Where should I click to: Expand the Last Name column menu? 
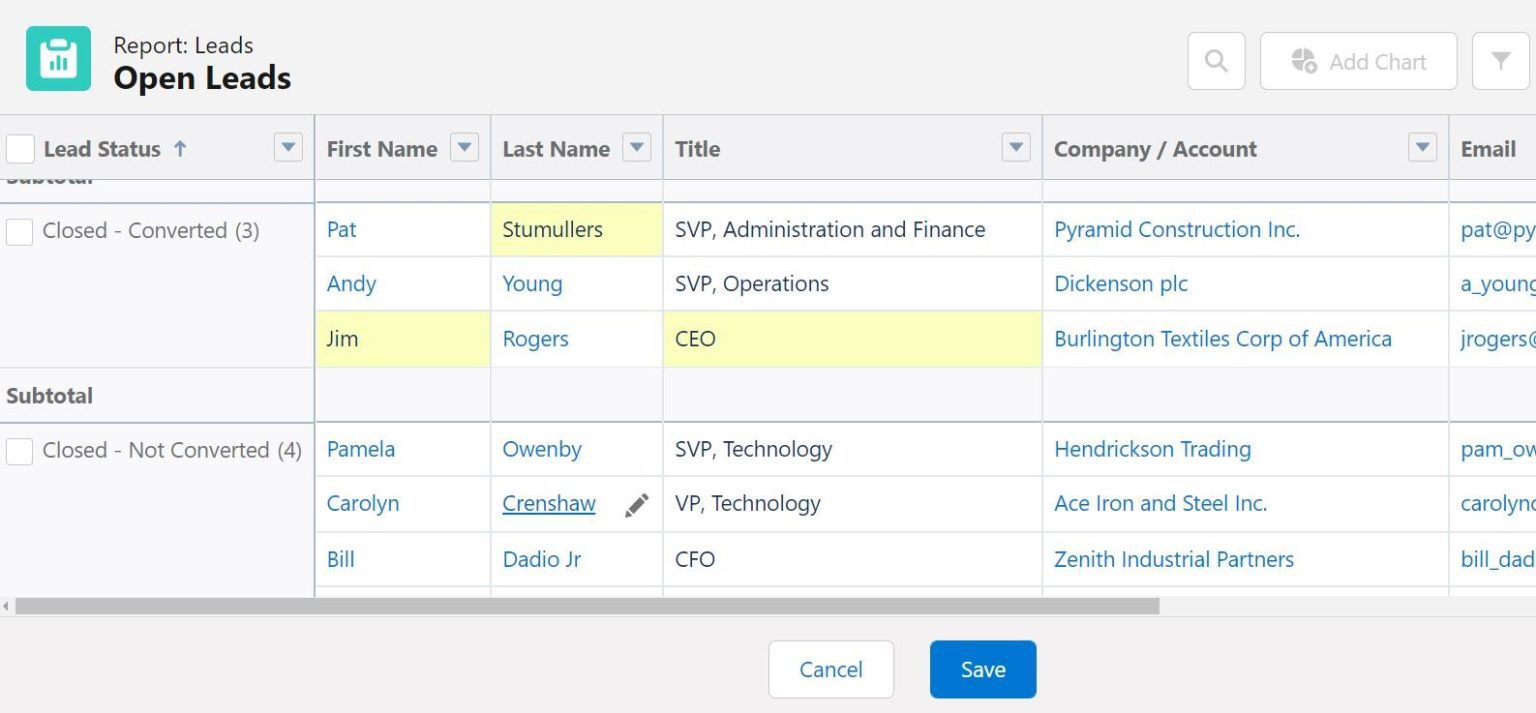point(636,148)
